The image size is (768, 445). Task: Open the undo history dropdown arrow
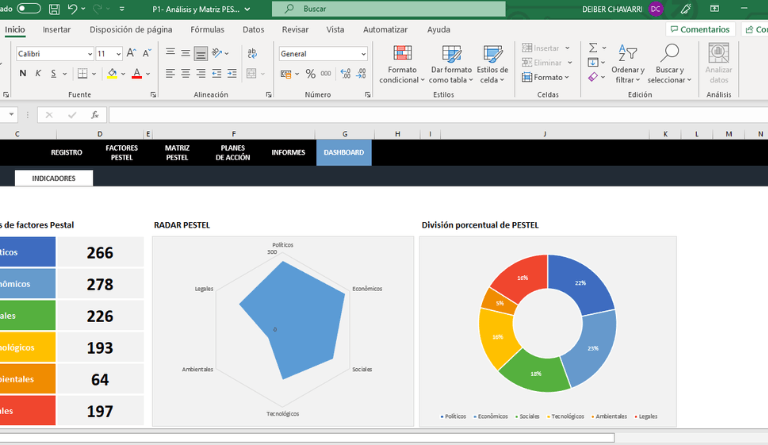coord(83,9)
